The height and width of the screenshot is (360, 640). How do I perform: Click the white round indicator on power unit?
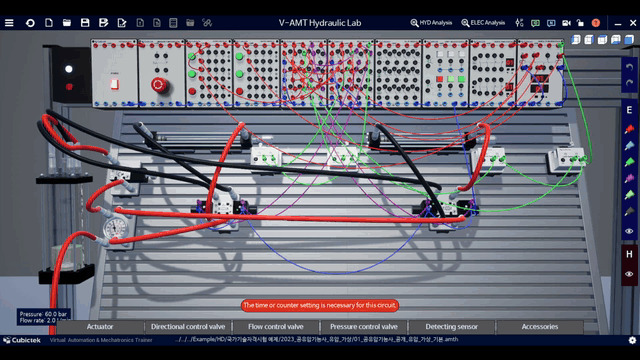(69, 69)
